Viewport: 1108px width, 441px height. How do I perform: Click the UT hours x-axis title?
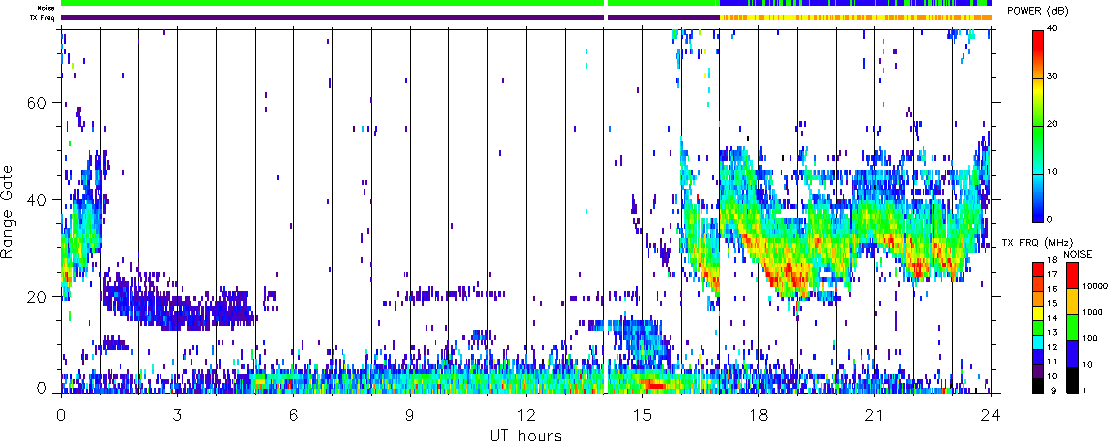tap(526, 433)
